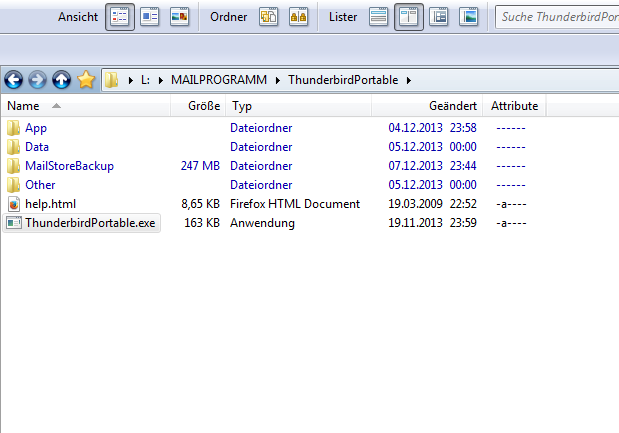Click the Other folder icon

(14, 185)
